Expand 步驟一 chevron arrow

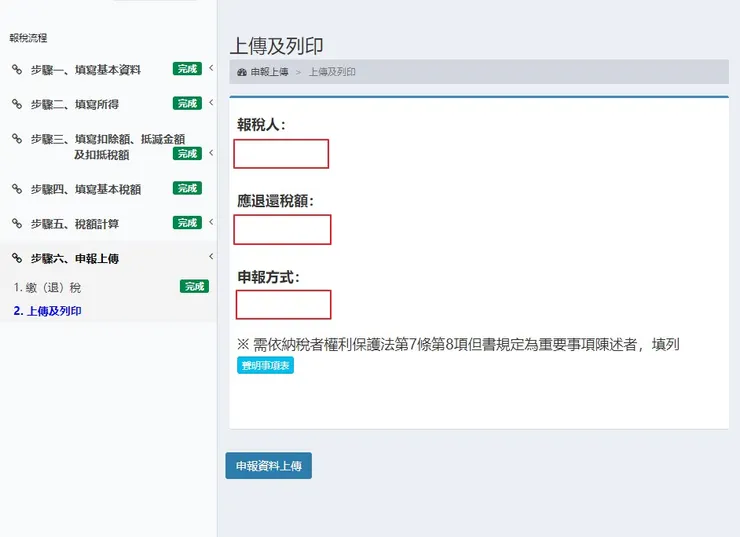coord(211,68)
